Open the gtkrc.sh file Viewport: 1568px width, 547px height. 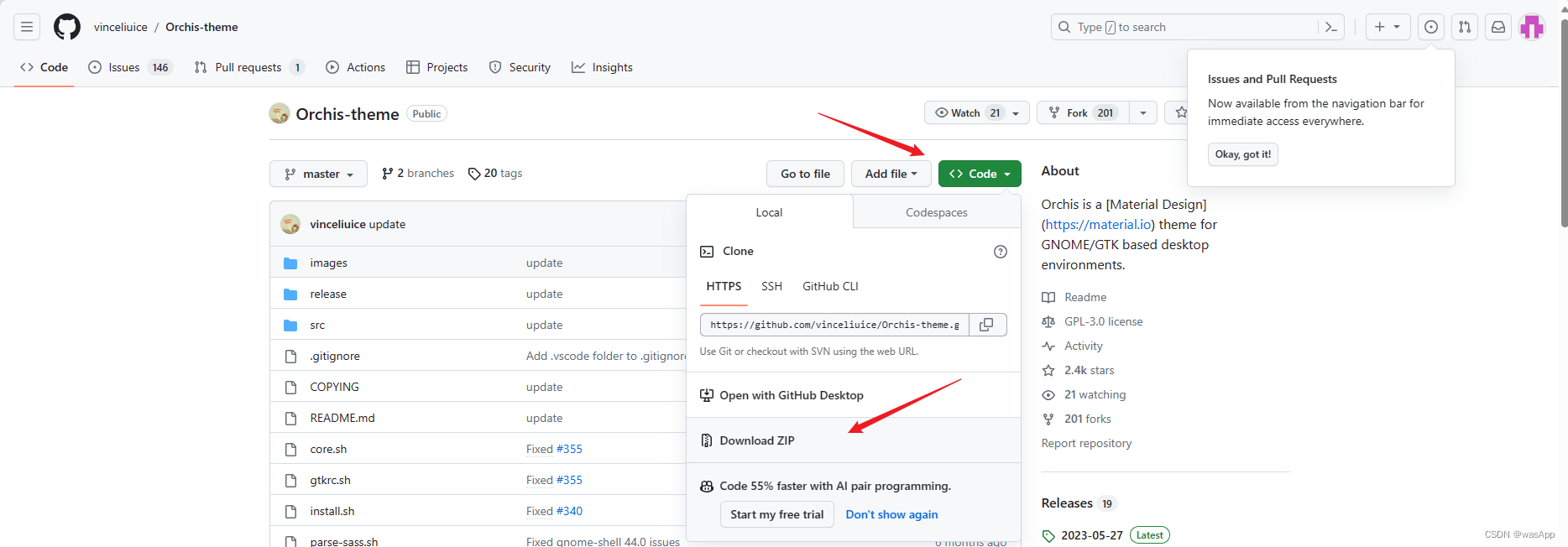point(330,480)
